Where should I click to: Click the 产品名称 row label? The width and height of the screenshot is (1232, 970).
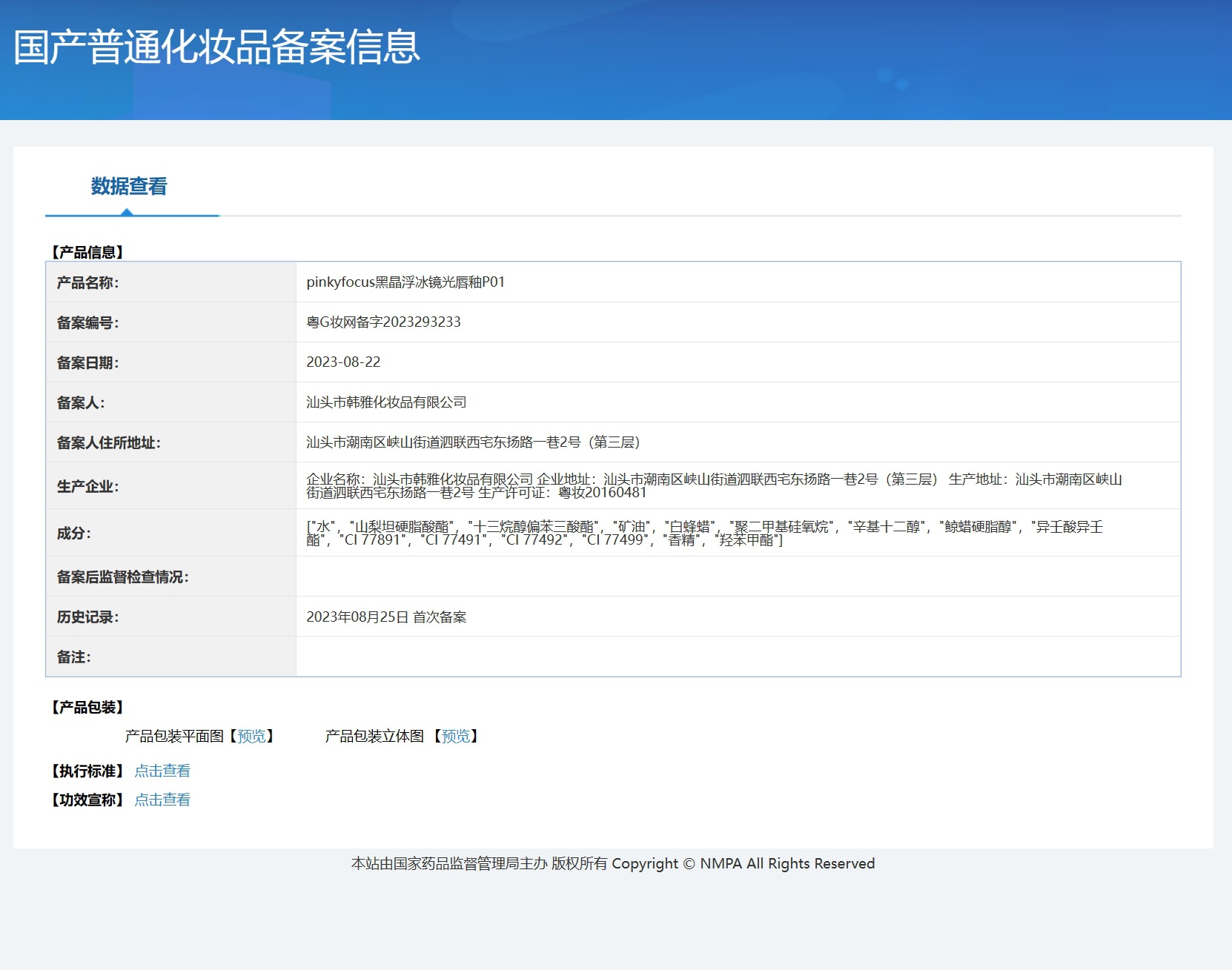(x=87, y=282)
